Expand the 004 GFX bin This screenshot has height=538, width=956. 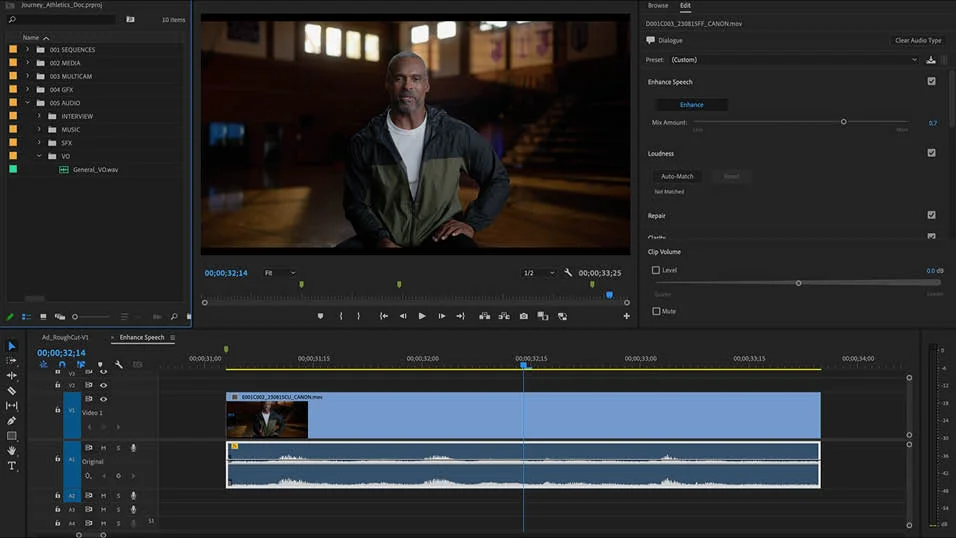coord(27,90)
